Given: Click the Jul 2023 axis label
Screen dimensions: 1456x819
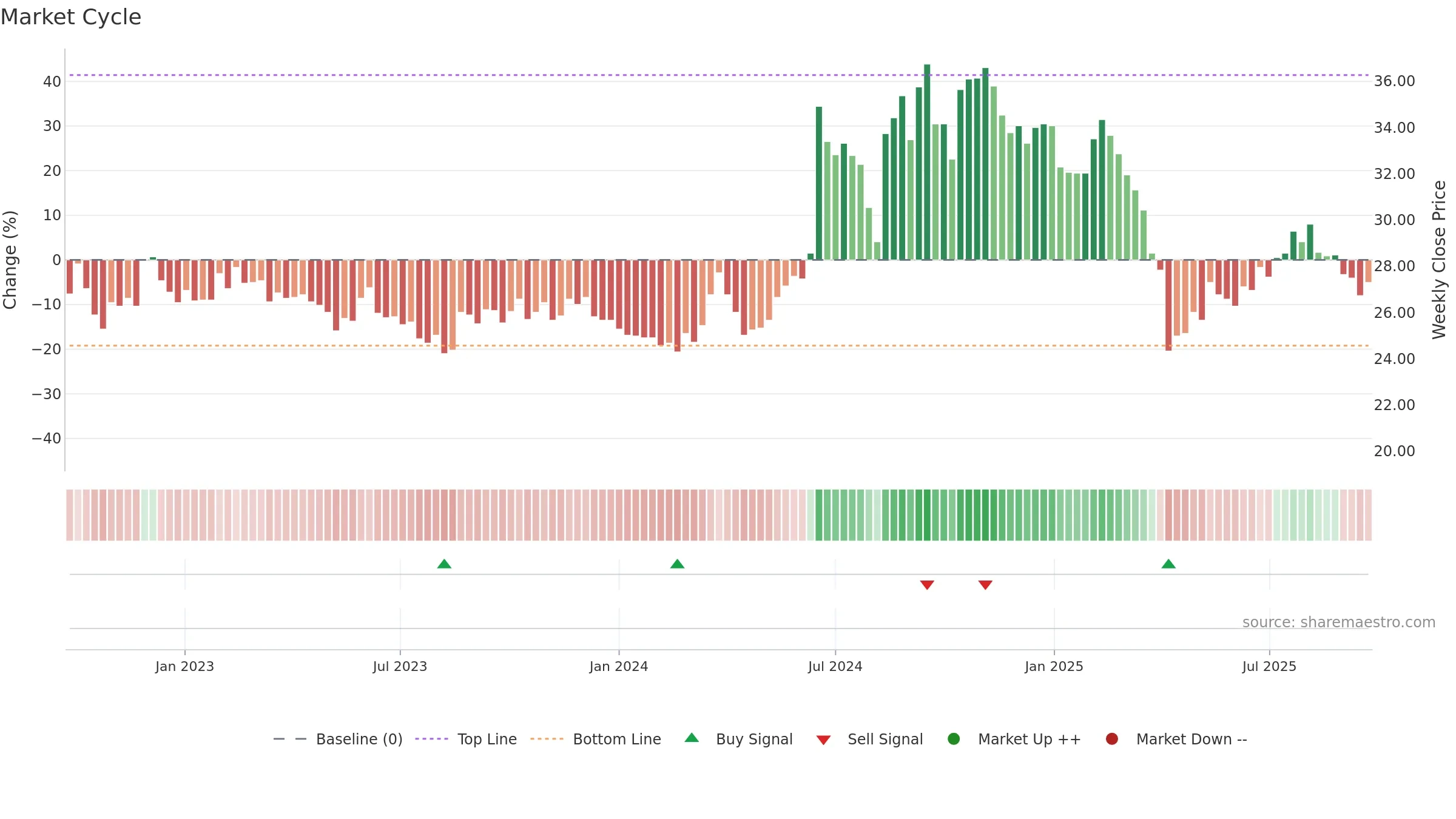Looking at the screenshot, I should point(400,666).
